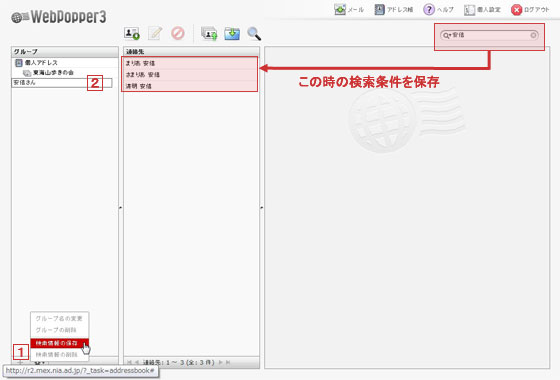
Task: Select the 東海山歩きの会 group
Action: tap(65, 72)
